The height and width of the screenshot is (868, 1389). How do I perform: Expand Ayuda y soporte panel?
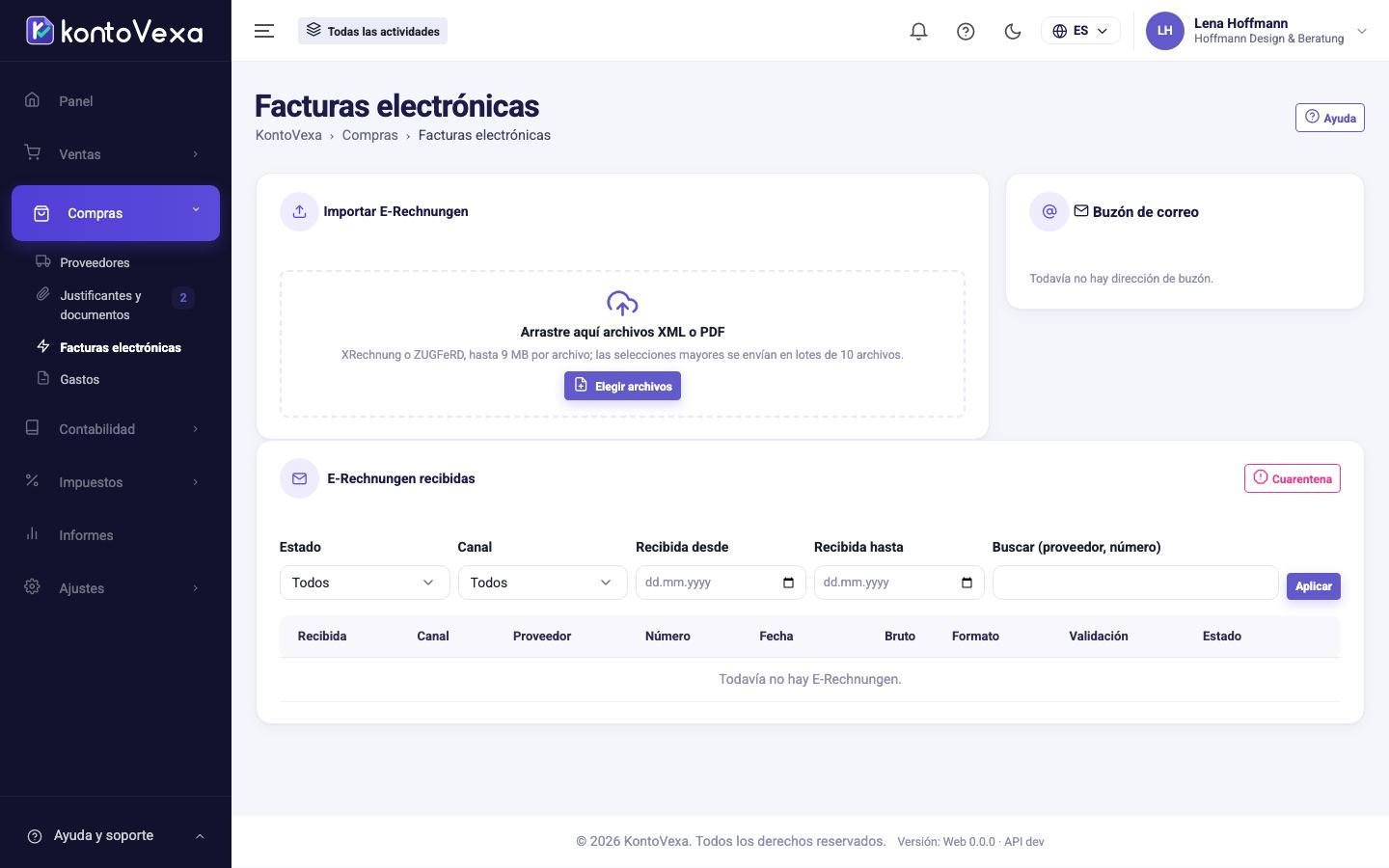[x=116, y=835]
